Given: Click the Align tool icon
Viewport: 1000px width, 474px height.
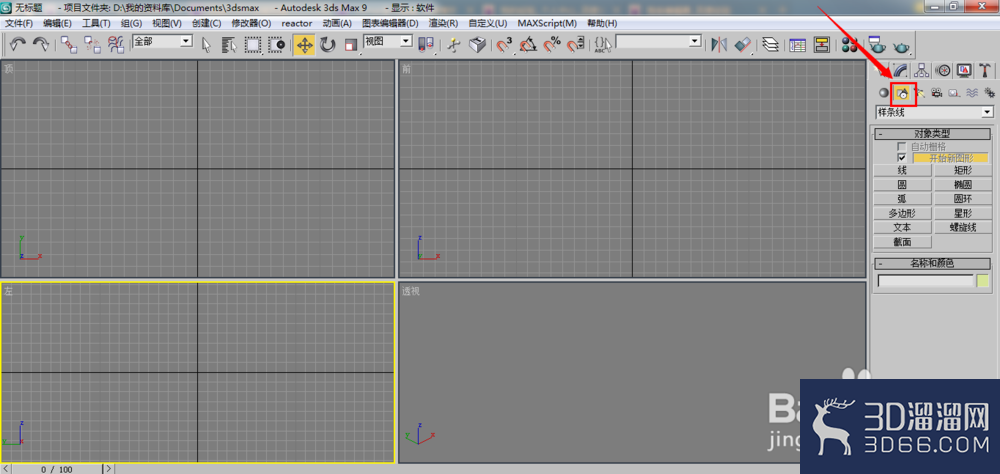Looking at the screenshot, I should pyautogui.click(x=744, y=45).
